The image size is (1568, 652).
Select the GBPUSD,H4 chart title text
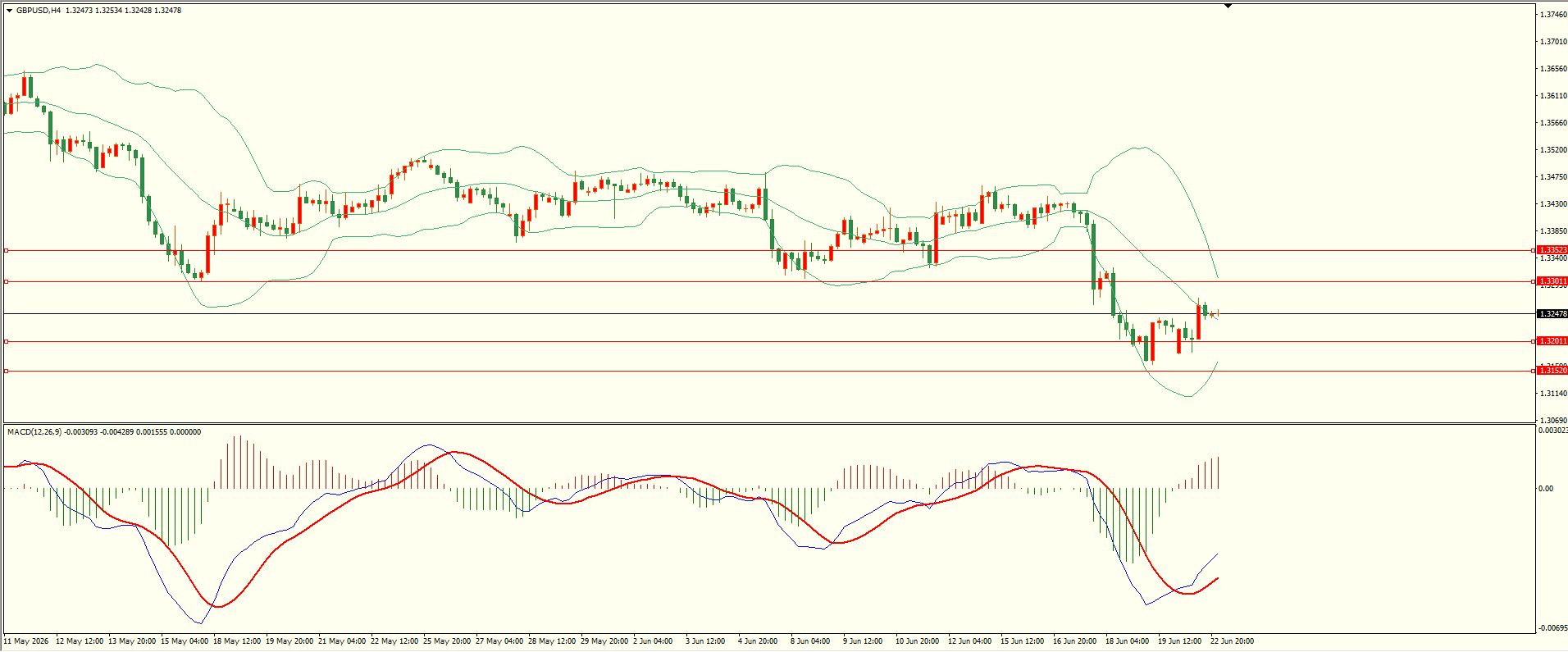coord(39,11)
